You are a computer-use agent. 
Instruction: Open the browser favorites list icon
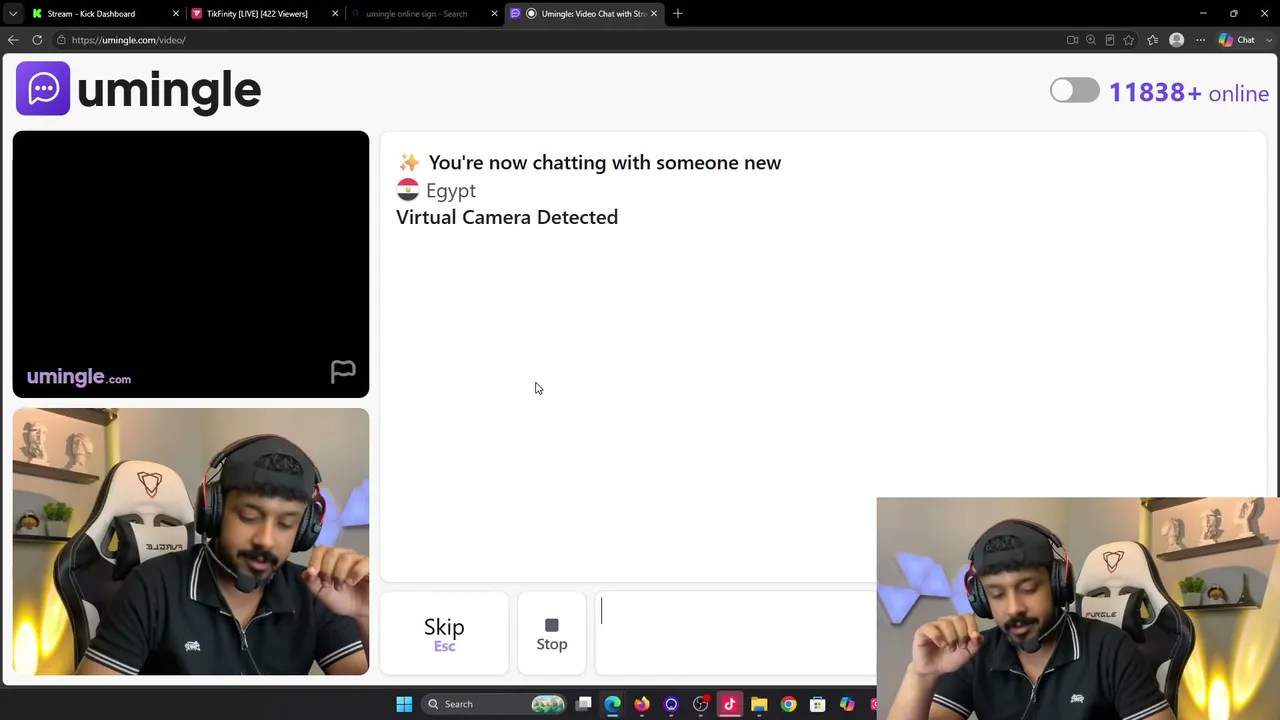pyautogui.click(x=1153, y=40)
